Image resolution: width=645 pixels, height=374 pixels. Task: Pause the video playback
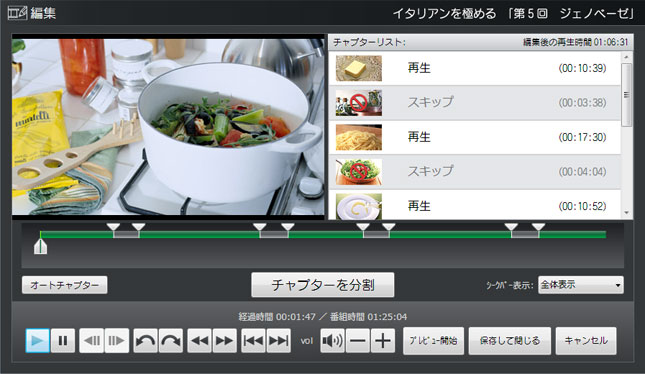(63, 341)
